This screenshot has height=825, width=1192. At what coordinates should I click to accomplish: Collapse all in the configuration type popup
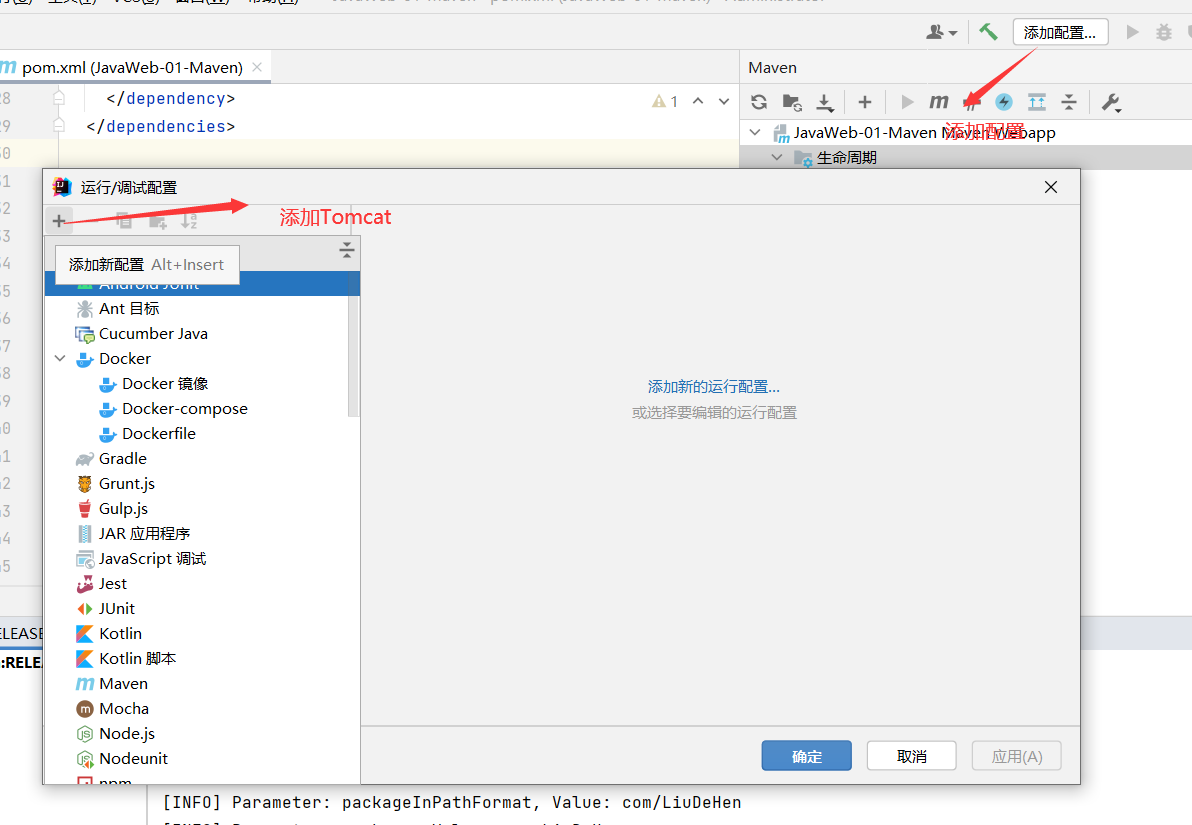pos(347,250)
